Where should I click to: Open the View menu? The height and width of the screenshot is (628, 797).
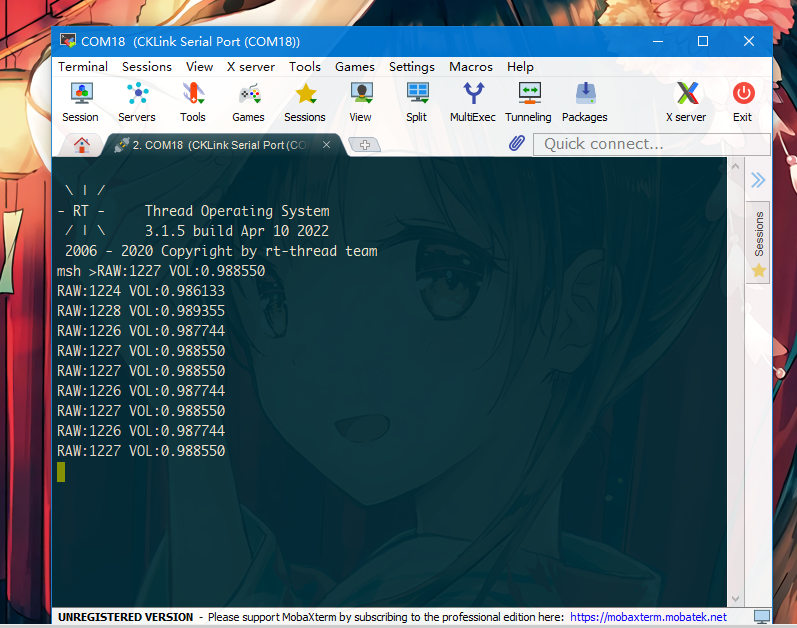coord(199,67)
